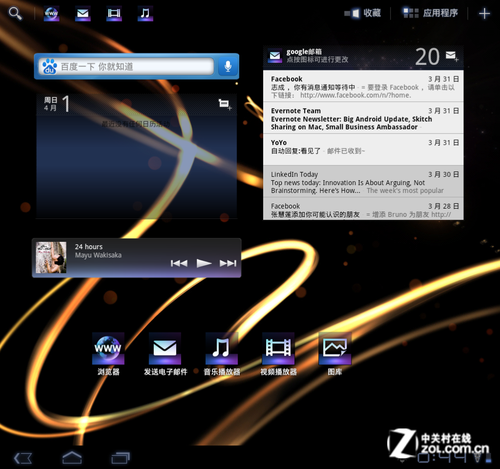Tap the Back navigation button
This screenshot has width=500, height=469.
coord(23,458)
